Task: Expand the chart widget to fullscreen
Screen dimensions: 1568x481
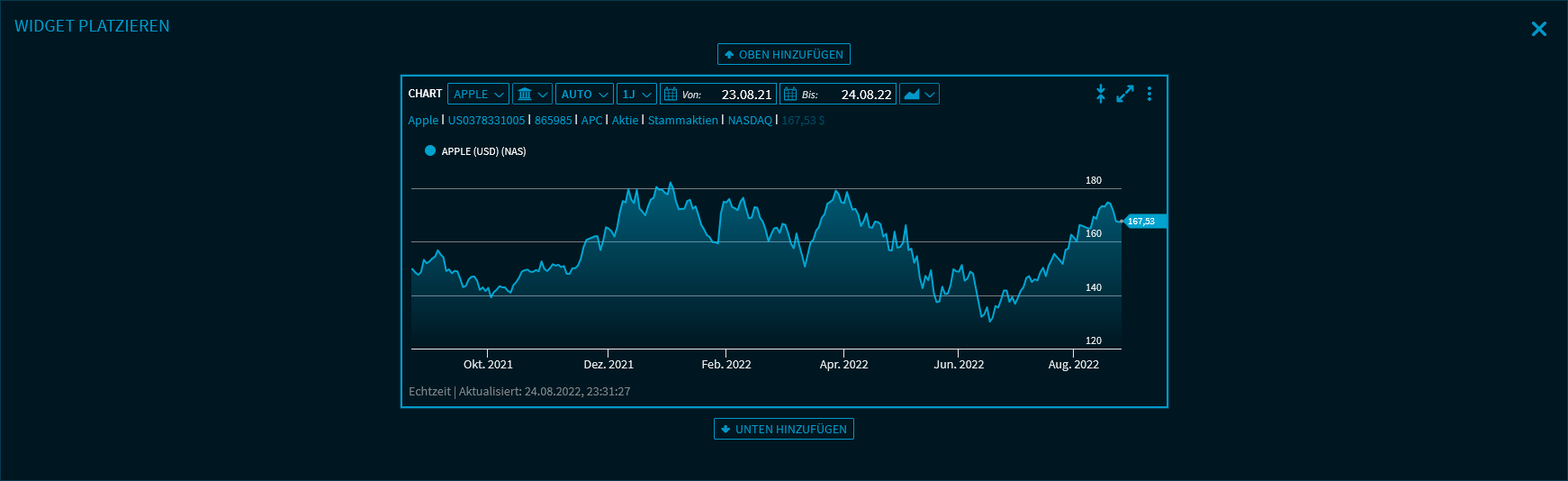Action: [x=1125, y=94]
